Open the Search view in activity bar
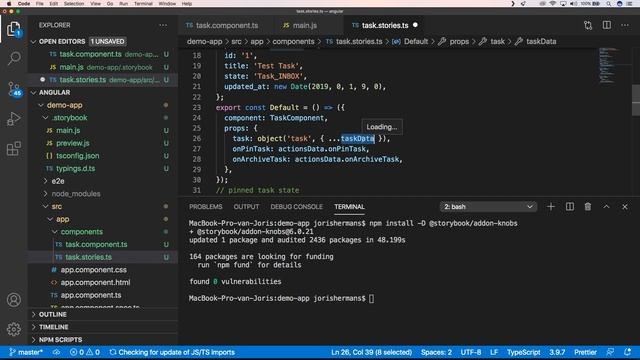This screenshot has width=640, height=360. point(14,58)
